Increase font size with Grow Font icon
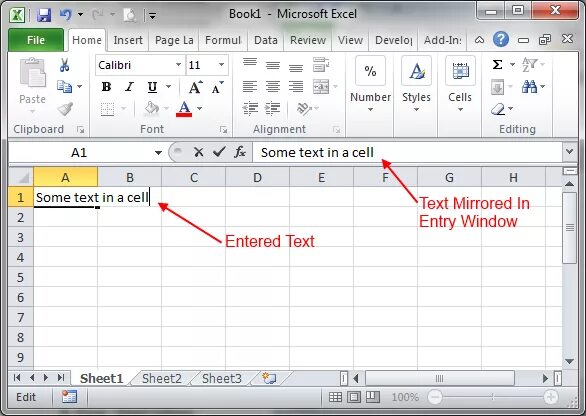 195,87
